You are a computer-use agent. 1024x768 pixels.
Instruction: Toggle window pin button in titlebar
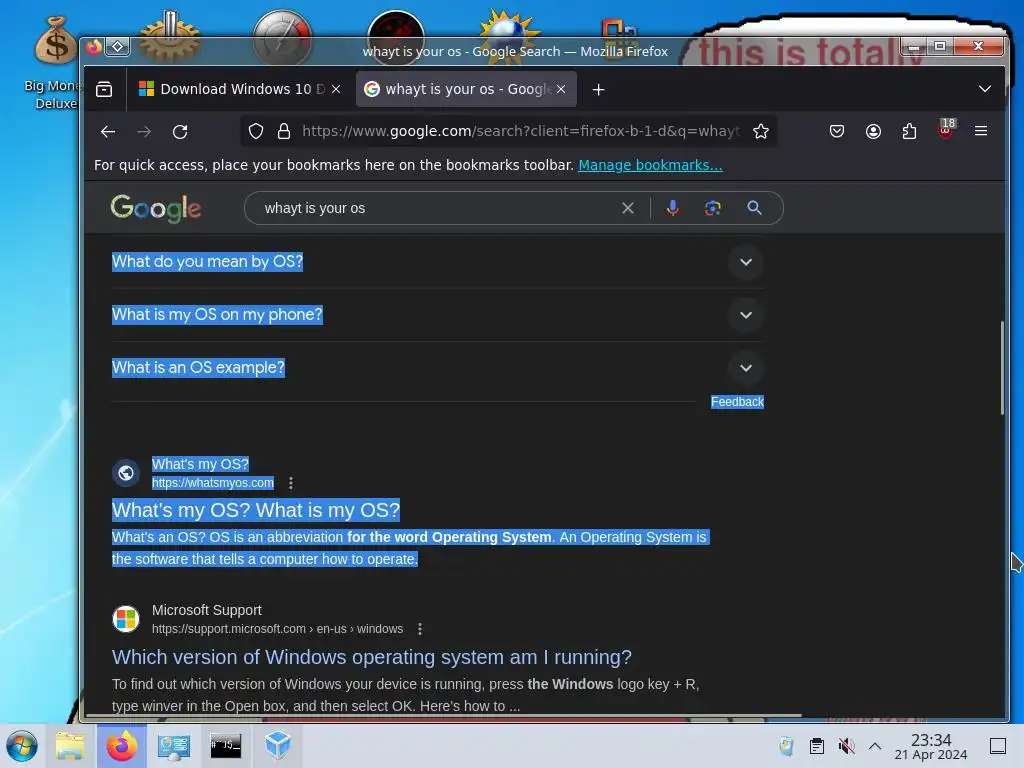point(118,46)
